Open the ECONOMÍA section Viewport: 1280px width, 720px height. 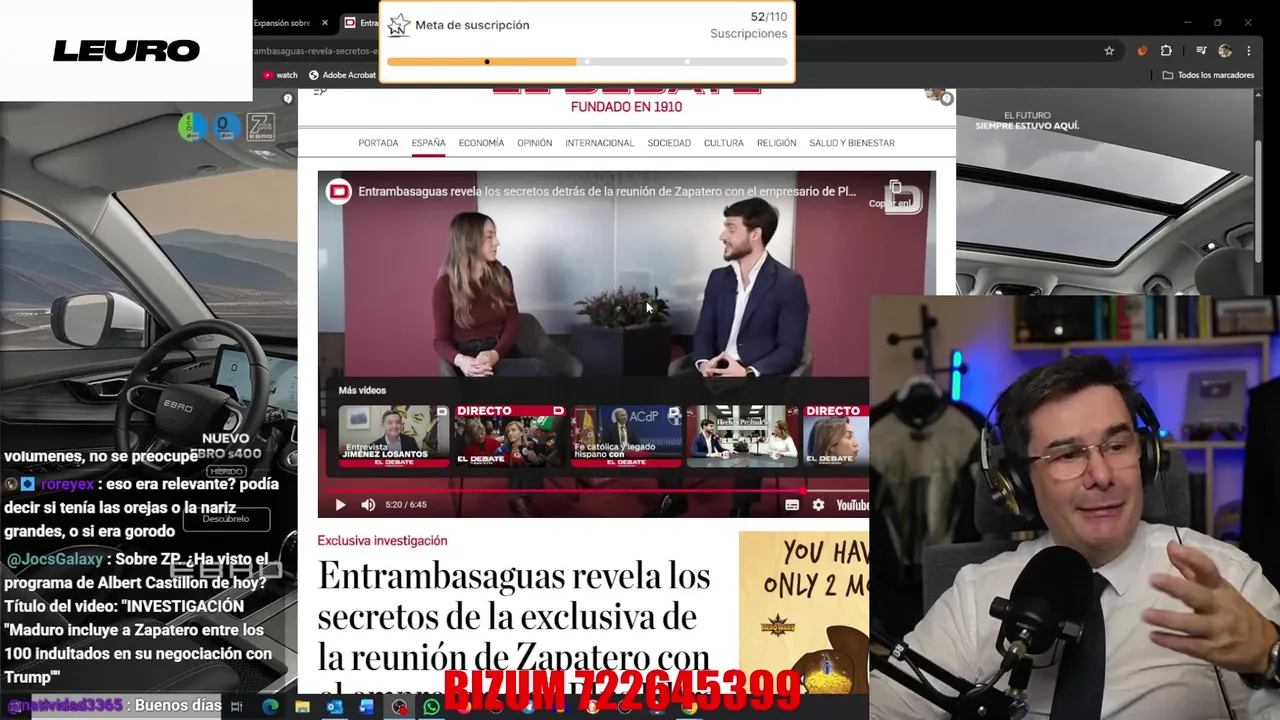point(481,143)
